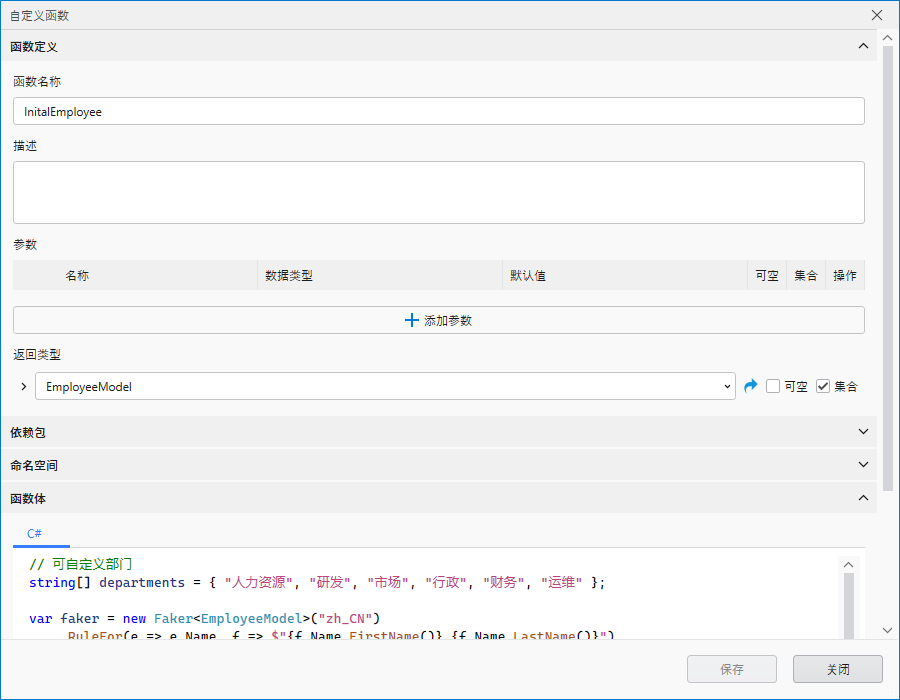Screen dimensions: 900x700
Task: Click the 函数名称 input field
Action: (438, 112)
